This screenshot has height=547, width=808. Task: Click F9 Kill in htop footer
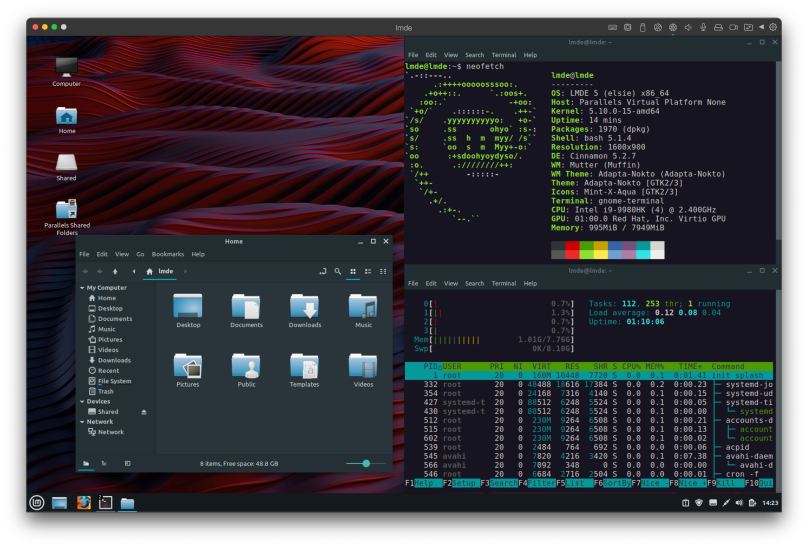tap(726, 483)
